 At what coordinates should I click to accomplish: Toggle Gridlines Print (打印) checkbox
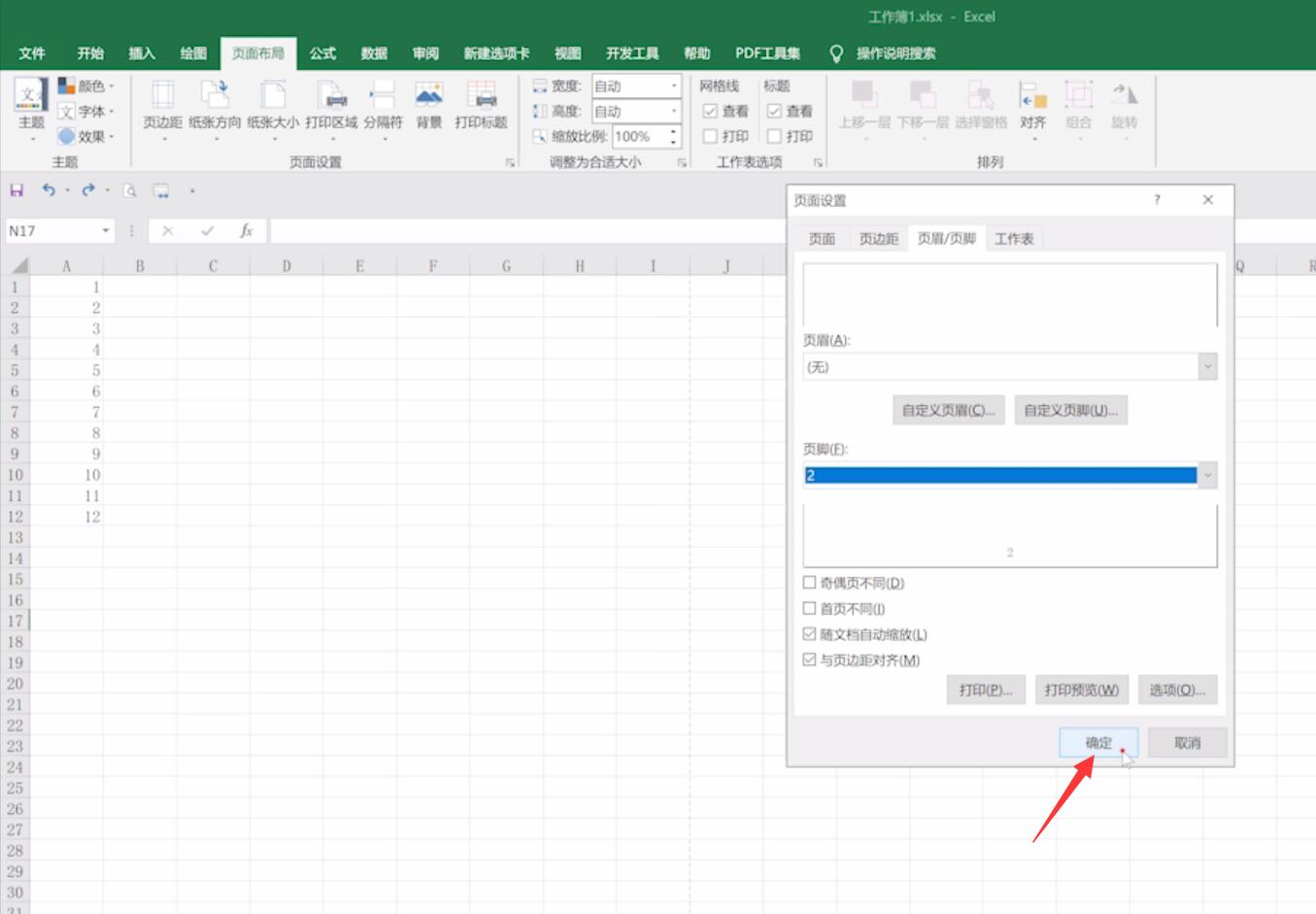710,136
